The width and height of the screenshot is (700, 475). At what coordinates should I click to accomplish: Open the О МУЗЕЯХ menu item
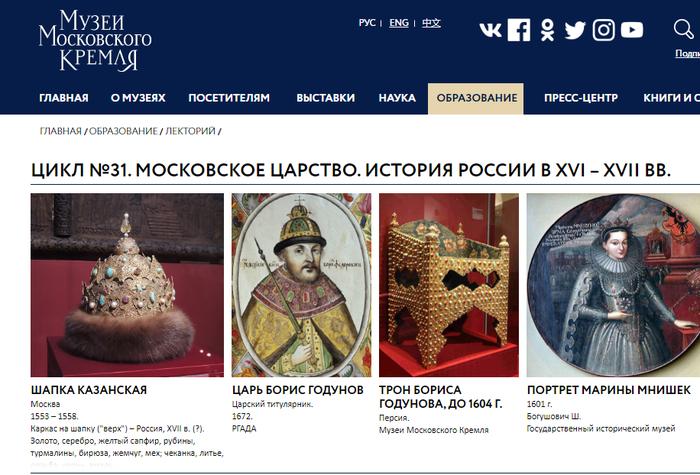[x=138, y=98]
